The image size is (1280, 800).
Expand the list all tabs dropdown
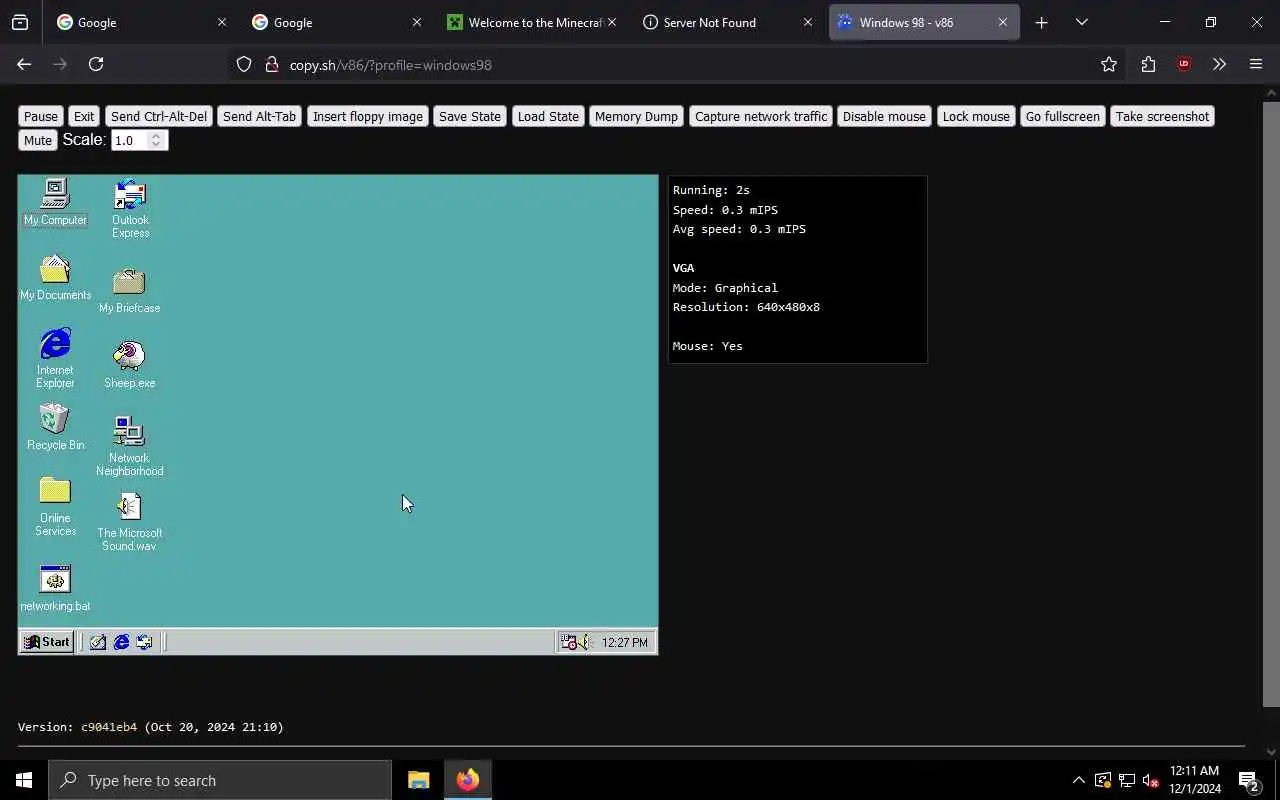tap(1082, 22)
